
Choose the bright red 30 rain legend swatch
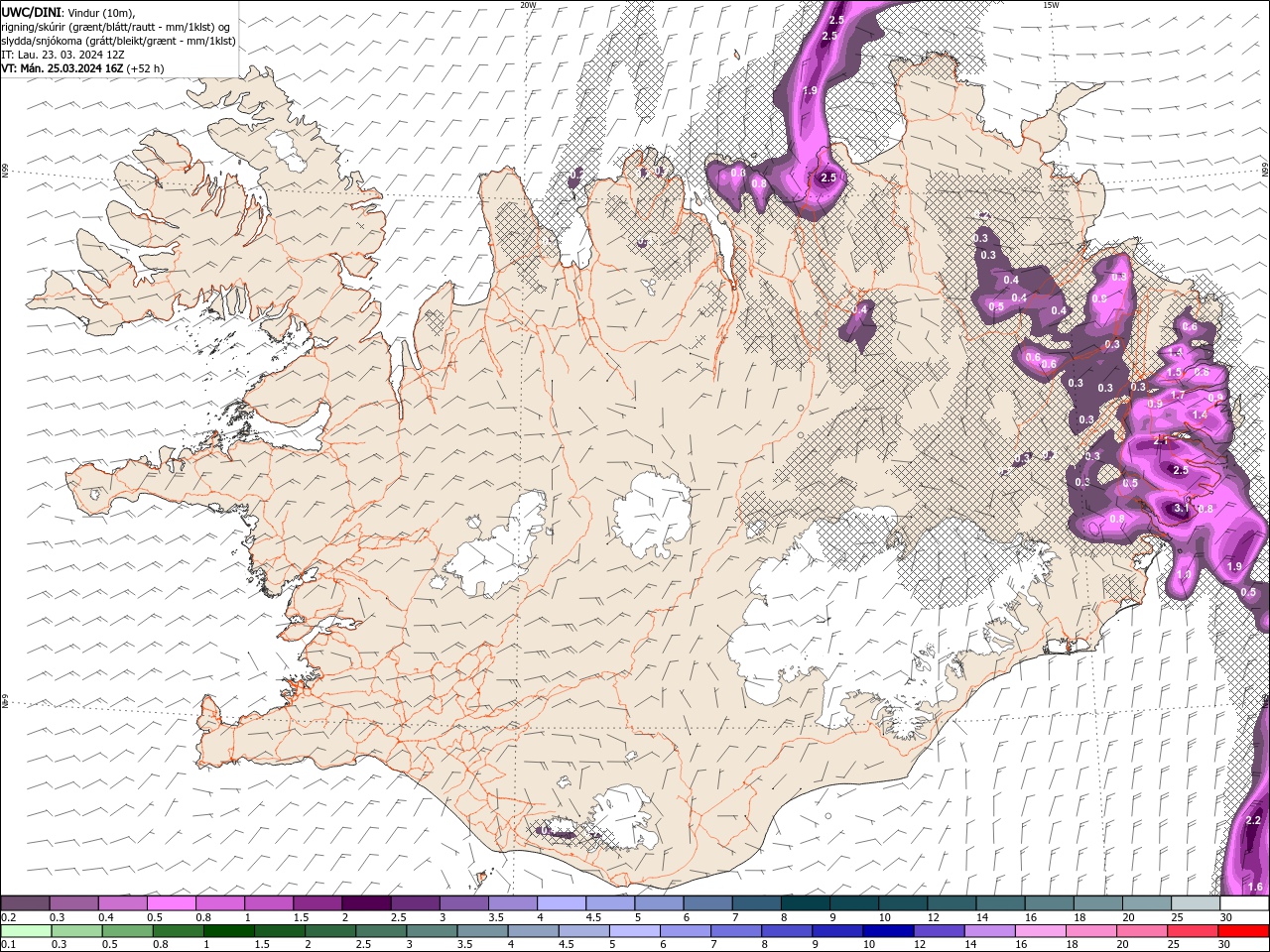[x=1243, y=930]
